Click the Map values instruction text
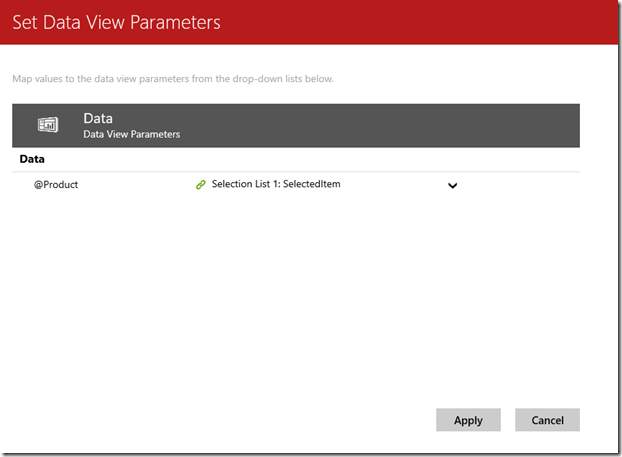Screen dimensions: 622x457 coord(172,79)
